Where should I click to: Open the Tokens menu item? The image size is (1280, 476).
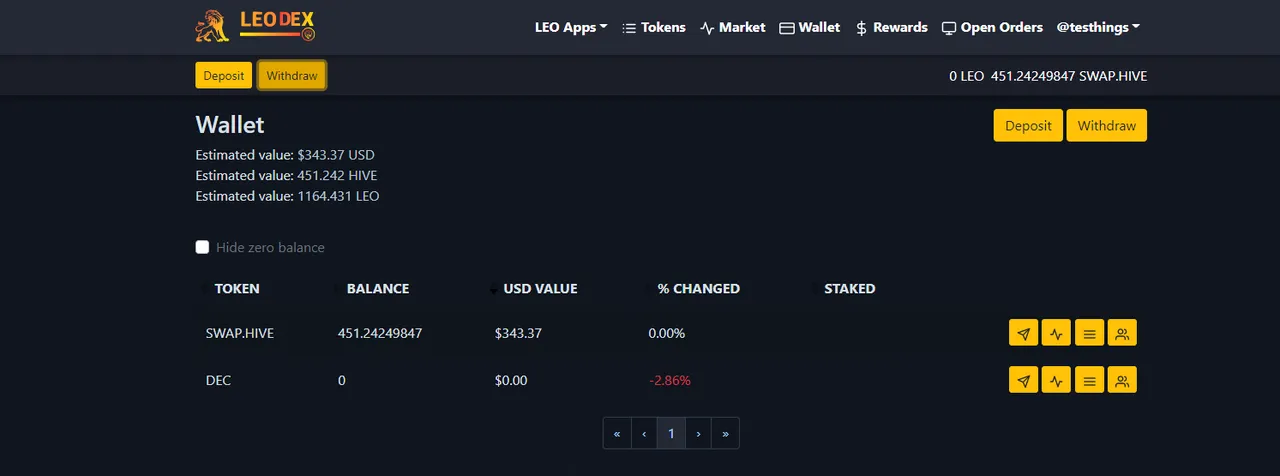pos(654,28)
